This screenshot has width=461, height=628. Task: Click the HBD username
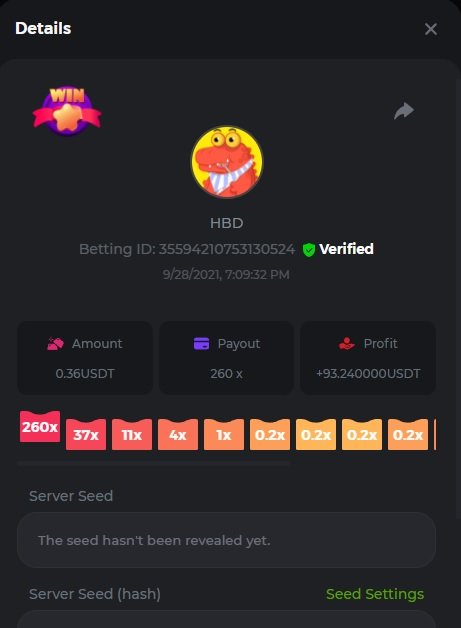coord(227,223)
